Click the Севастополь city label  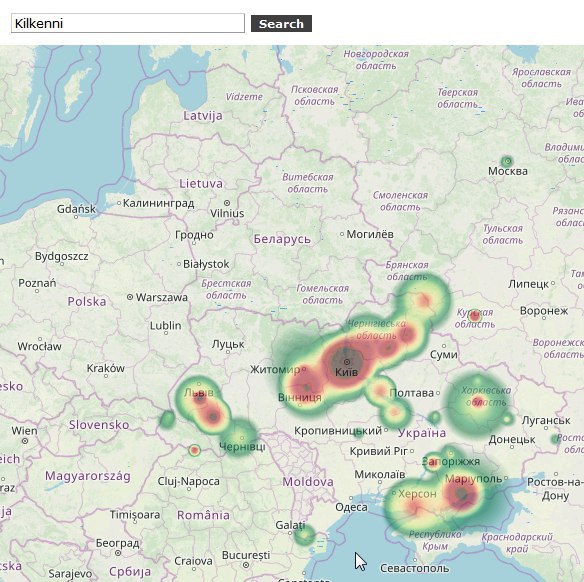[415, 569]
